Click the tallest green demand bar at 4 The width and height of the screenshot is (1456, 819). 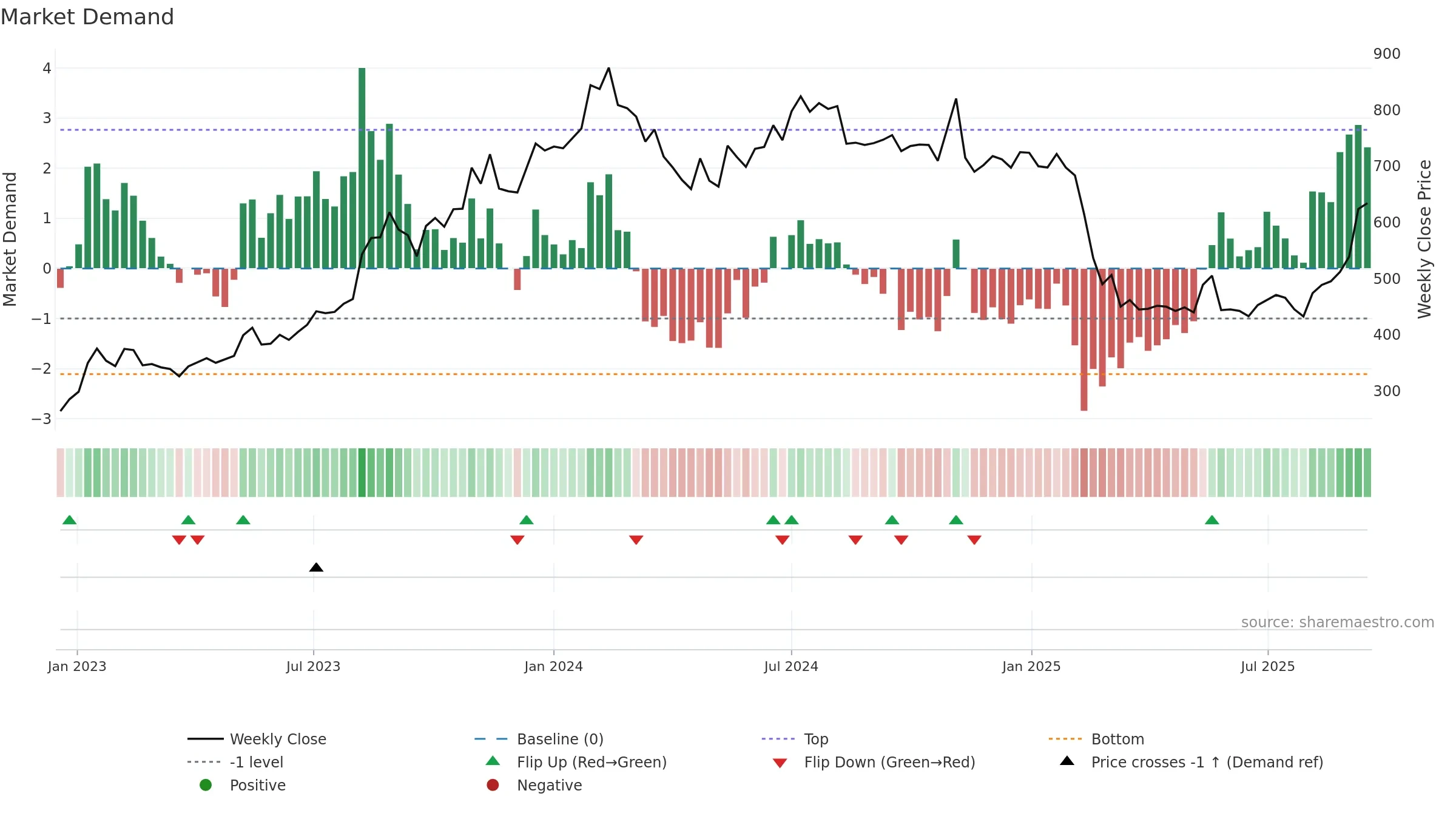(x=362, y=168)
